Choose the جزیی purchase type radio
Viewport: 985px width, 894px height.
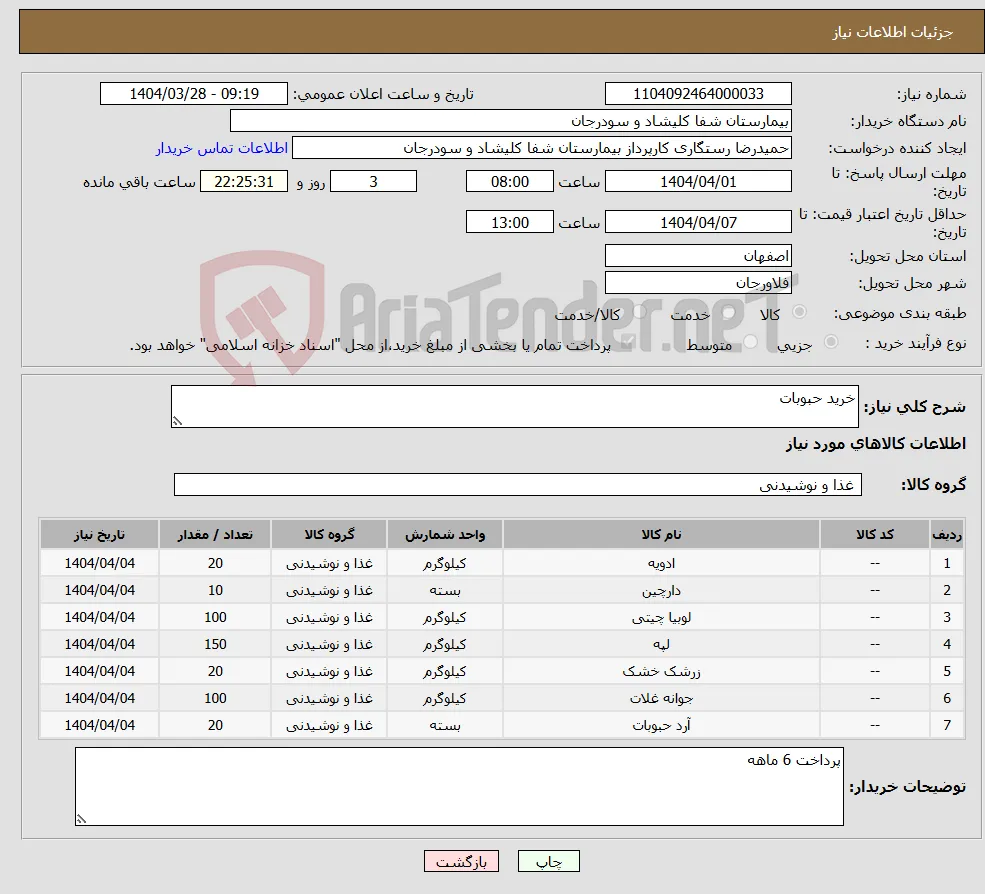(830, 342)
